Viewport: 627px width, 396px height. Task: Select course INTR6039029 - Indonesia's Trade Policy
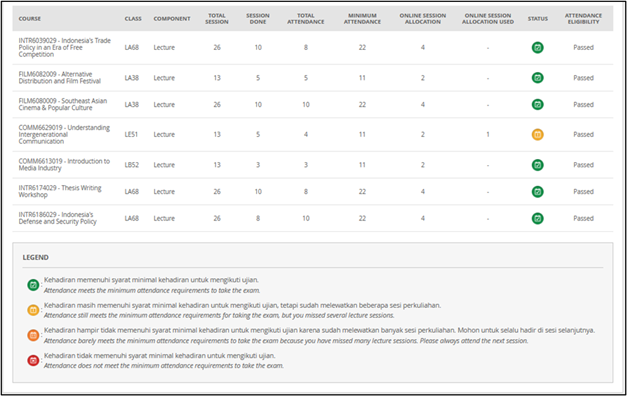(64, 48)
